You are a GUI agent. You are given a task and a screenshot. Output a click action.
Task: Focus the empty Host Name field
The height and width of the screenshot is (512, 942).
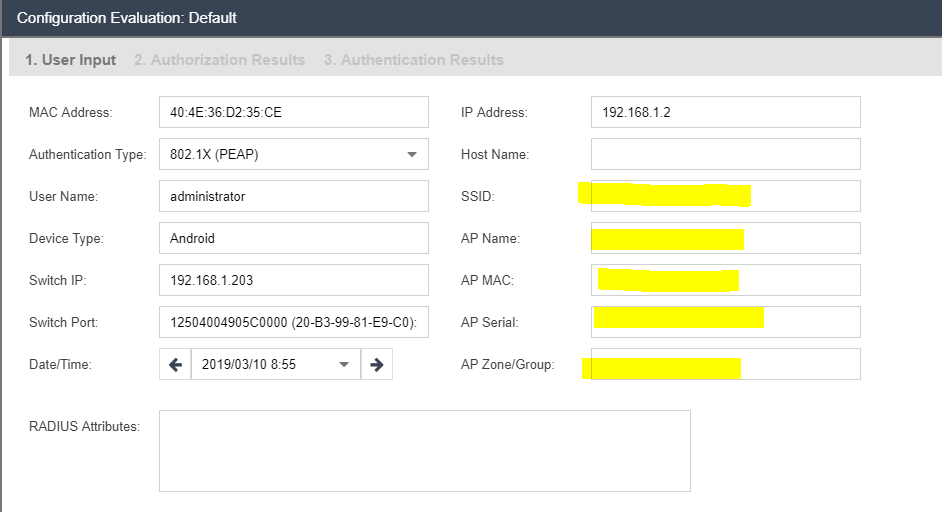[x=725, y=154]
